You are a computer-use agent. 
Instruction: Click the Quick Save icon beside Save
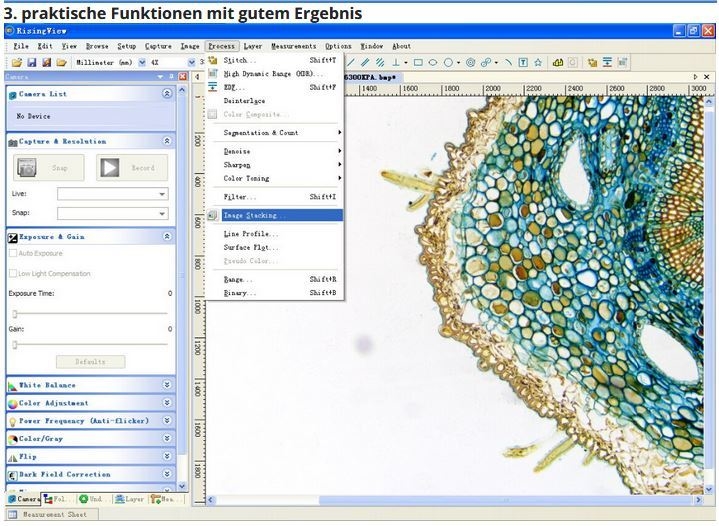(x=46, y=62)
